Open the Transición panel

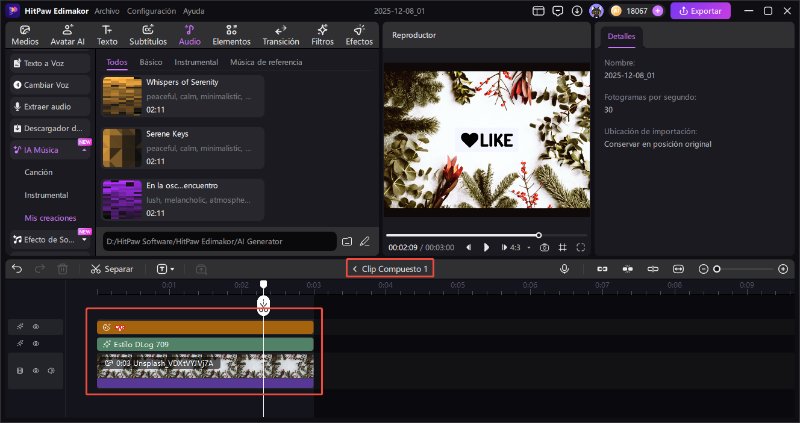coord(281,35)
